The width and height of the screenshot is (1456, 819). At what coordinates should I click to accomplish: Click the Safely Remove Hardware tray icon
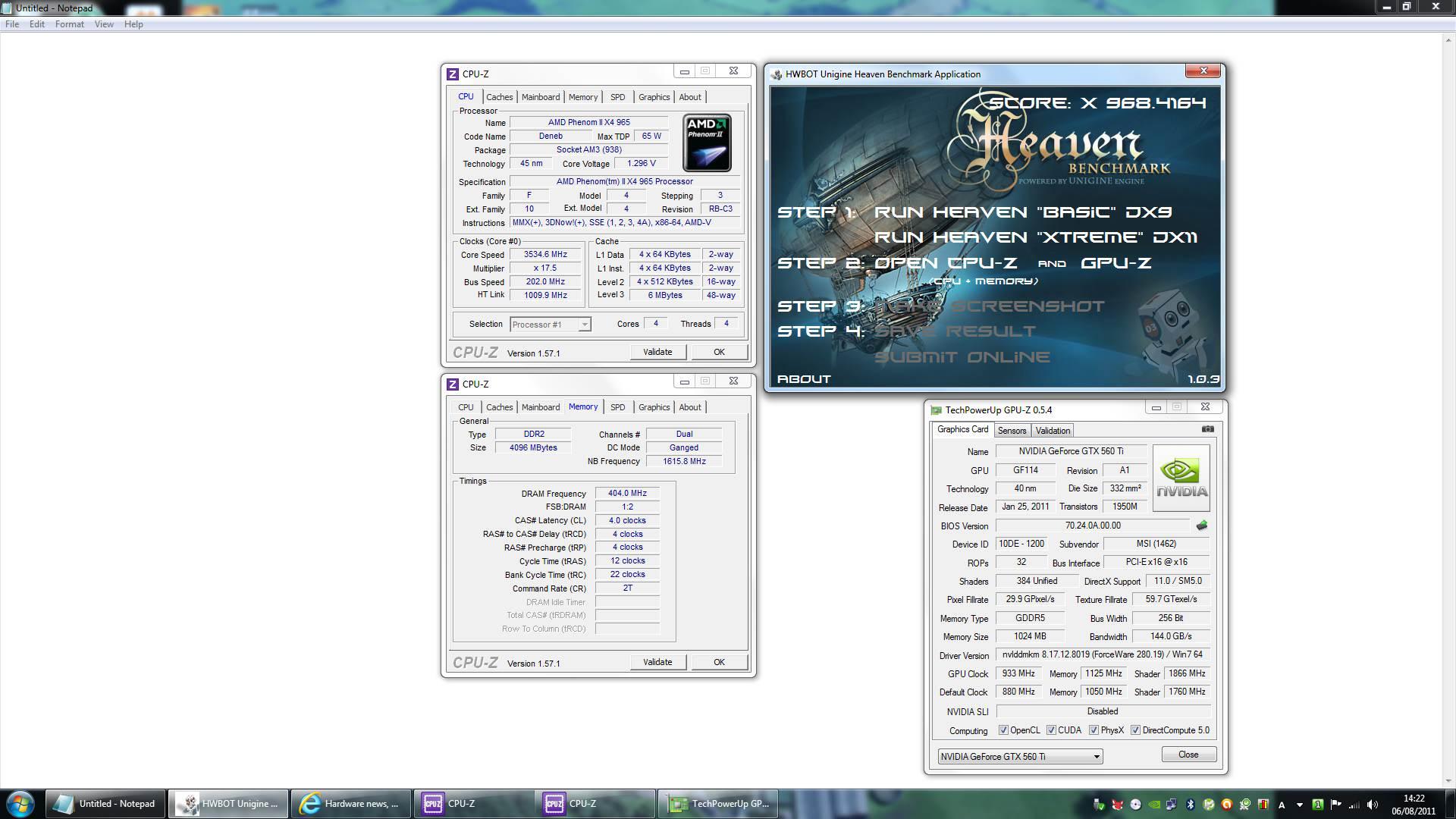pyautogui.click(x=1099, y=805)
